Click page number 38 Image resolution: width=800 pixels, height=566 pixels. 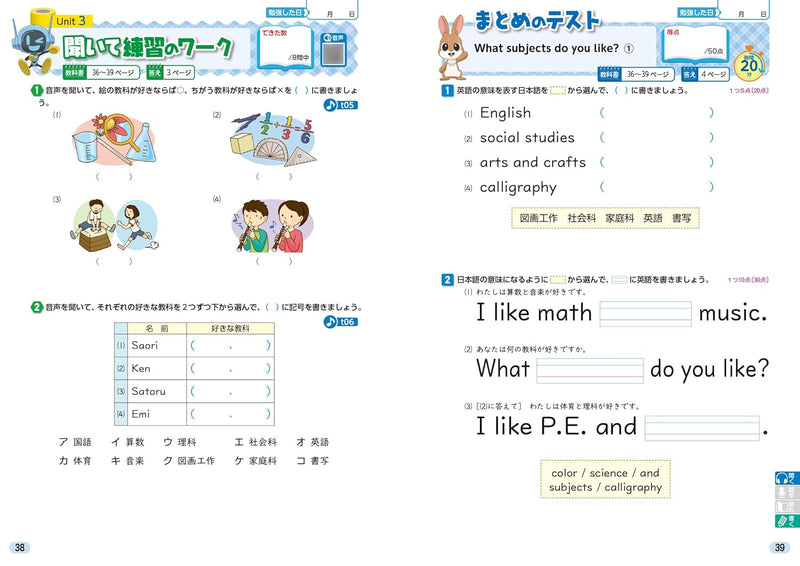pyautogui.click(x=20, y=548)
